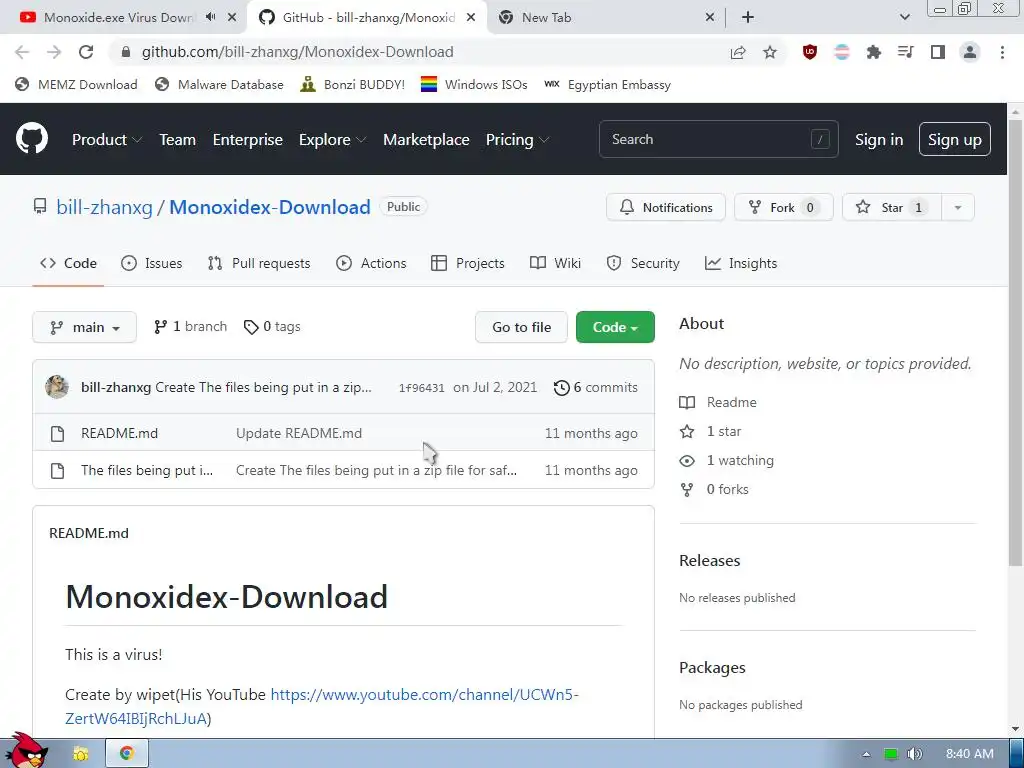
Task: Click the Notifications bell button
Action: pyautogui.click(x=665, y=208)
